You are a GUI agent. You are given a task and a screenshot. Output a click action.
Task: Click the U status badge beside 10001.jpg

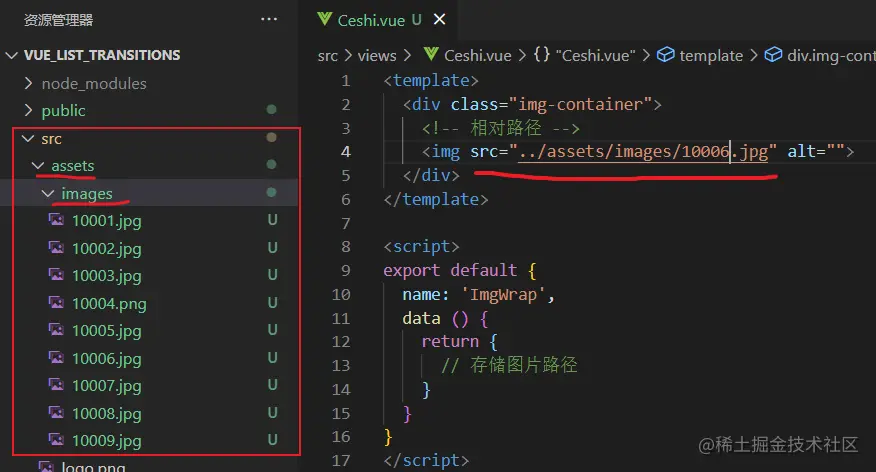pyautogui.click(x=272, y=220)
